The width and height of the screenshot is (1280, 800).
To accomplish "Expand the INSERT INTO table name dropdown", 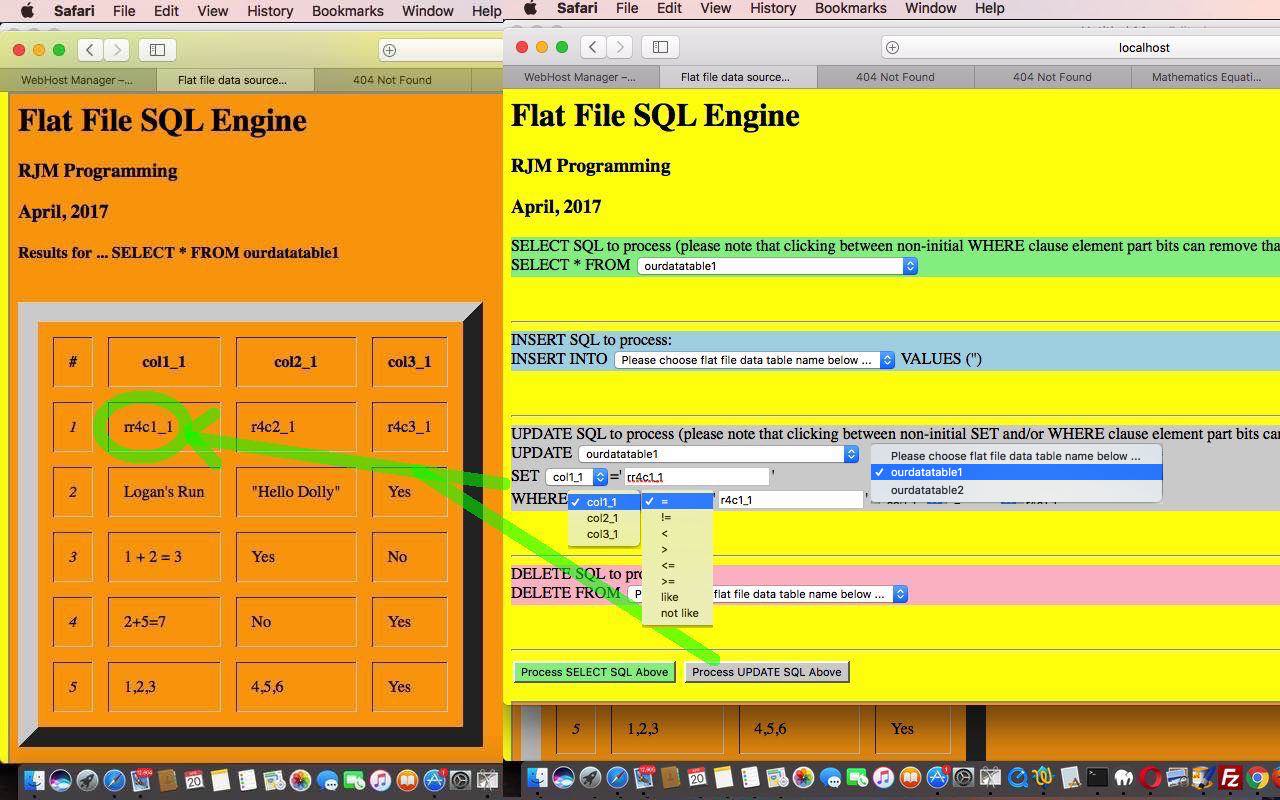I will [754, 360].
